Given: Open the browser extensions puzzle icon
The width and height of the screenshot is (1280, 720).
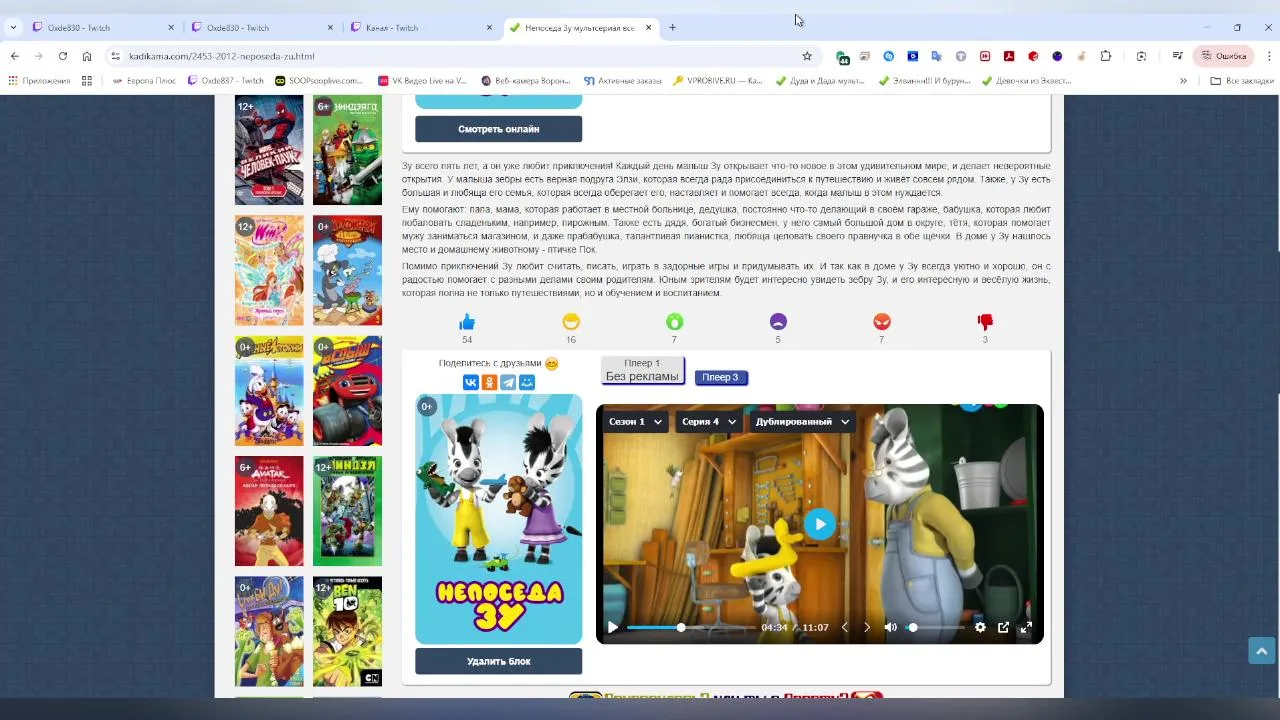Looking at the screenshot, I should 1105,56.
